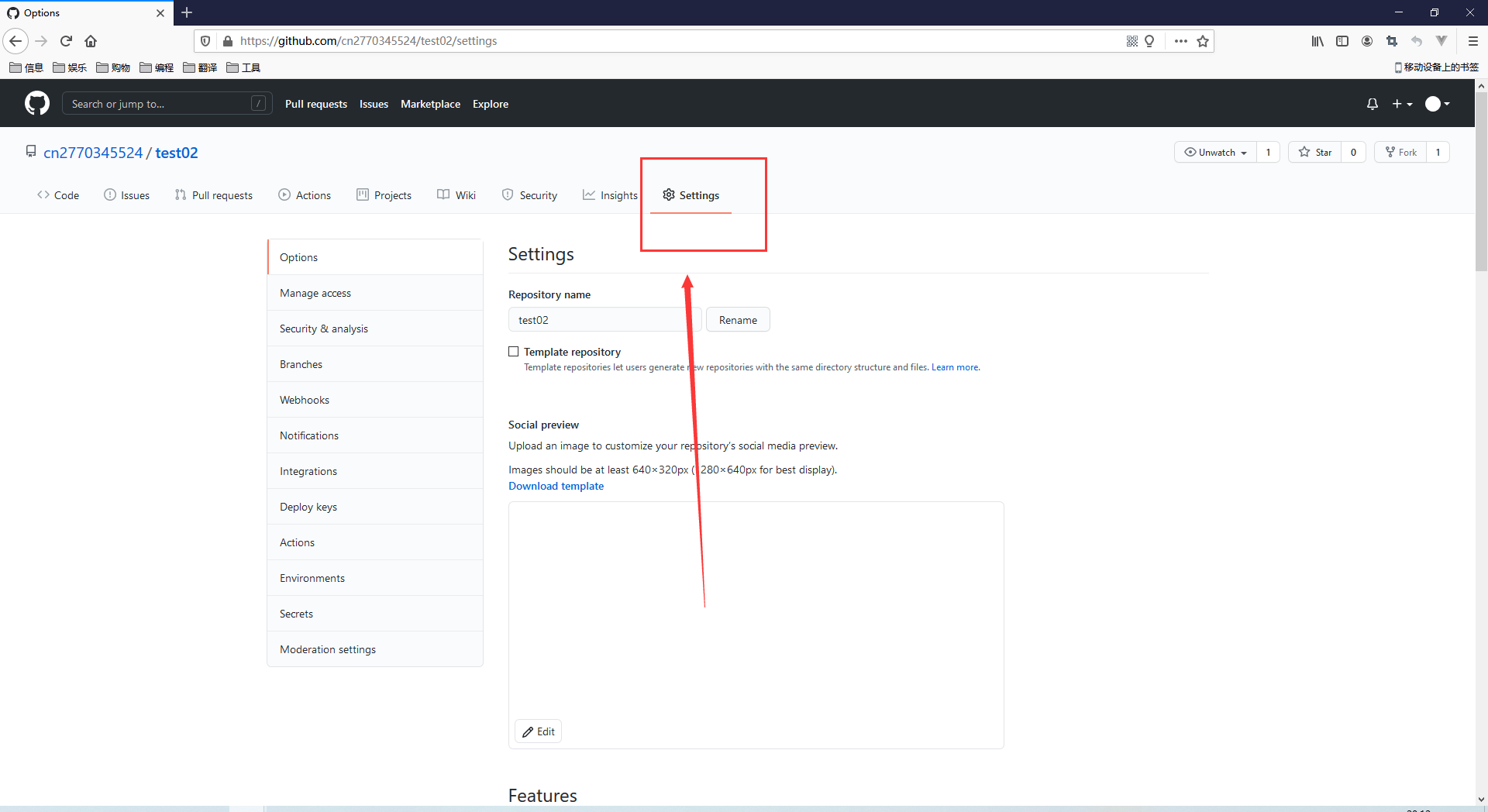Open the 工具 bookmark folder
1488x812 pixels.
tap(243, 67)
